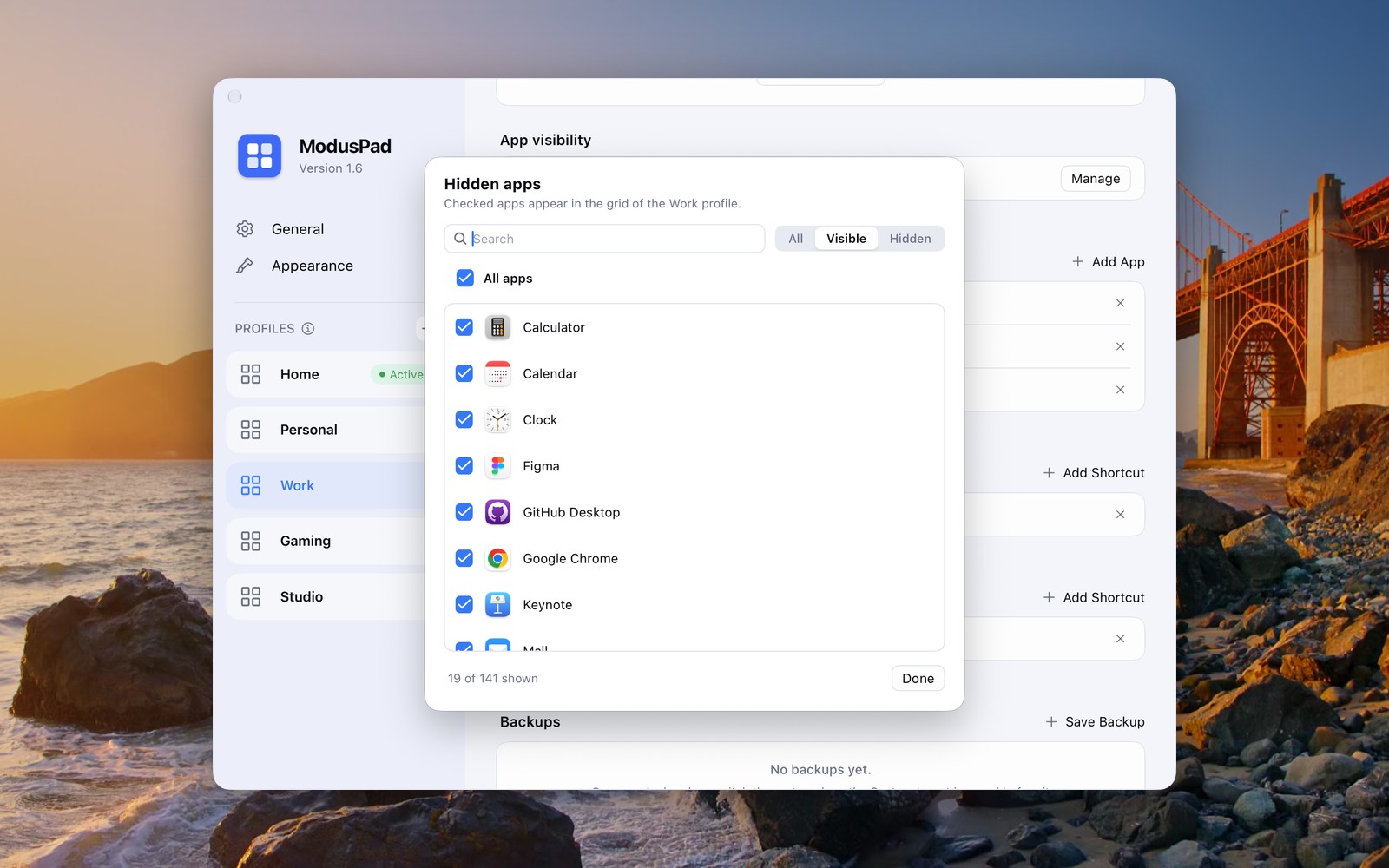Click the Keynote app icon

[x=497, y=605]
